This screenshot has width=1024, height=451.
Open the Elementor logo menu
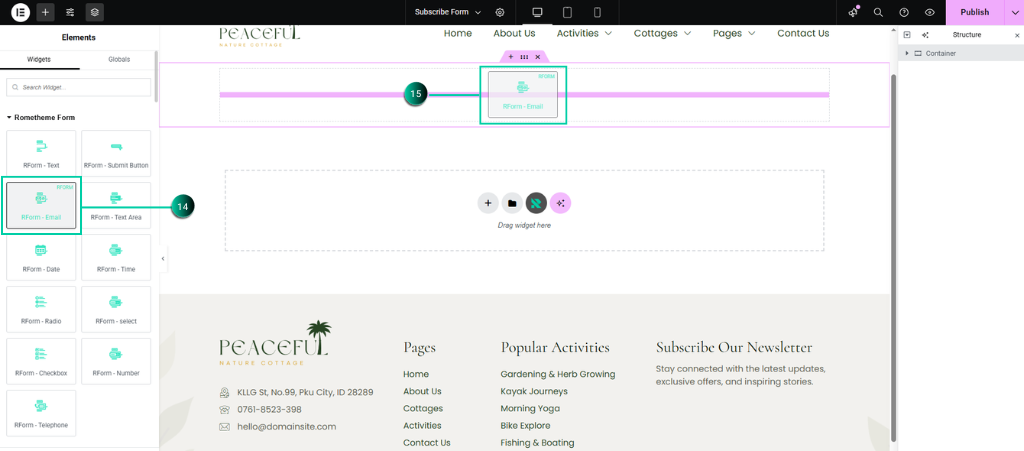click(x=20, y=12)
